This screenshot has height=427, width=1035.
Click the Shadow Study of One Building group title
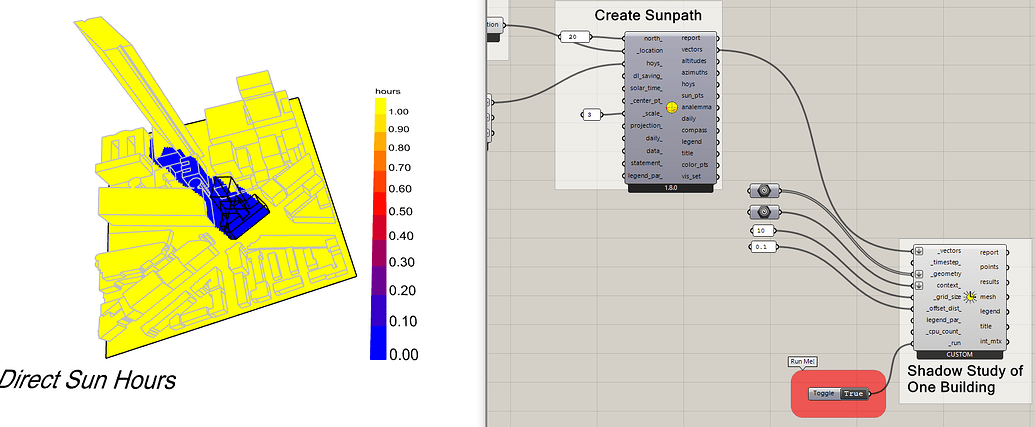(x=965, y=379)
